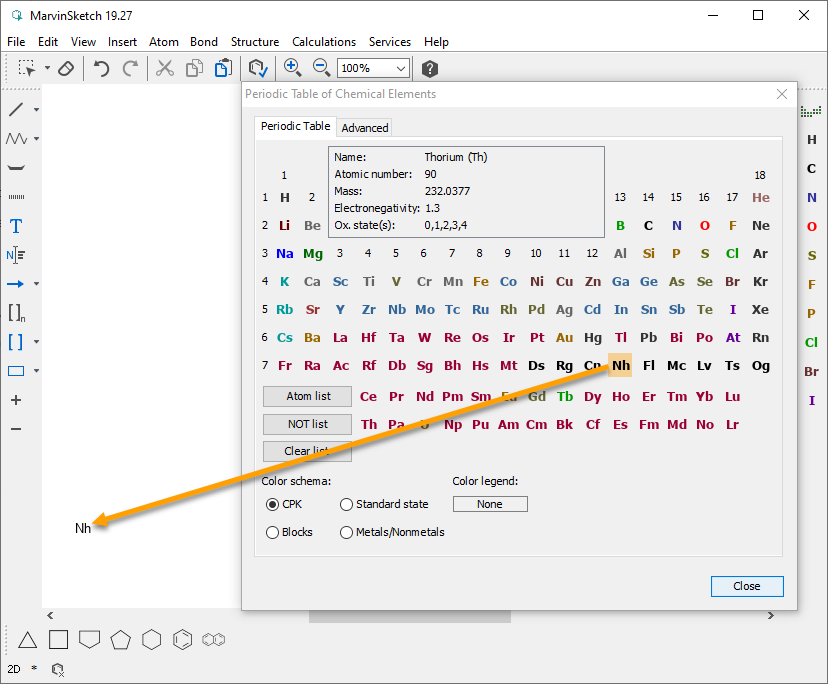The image size is (828, 684).
Task: Toggle the 2D cleaning mode indicator
Action: tap(14, 669)
